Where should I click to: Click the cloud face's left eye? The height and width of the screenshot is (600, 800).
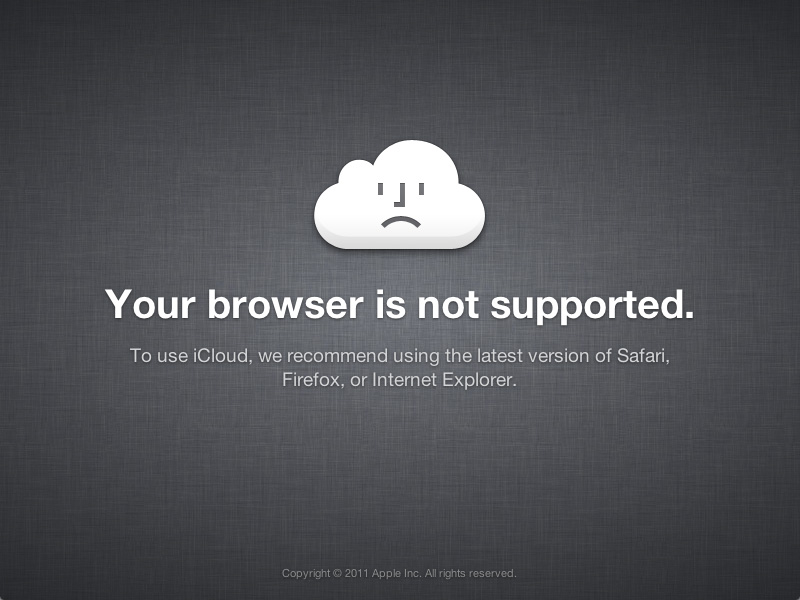(380, 189)
